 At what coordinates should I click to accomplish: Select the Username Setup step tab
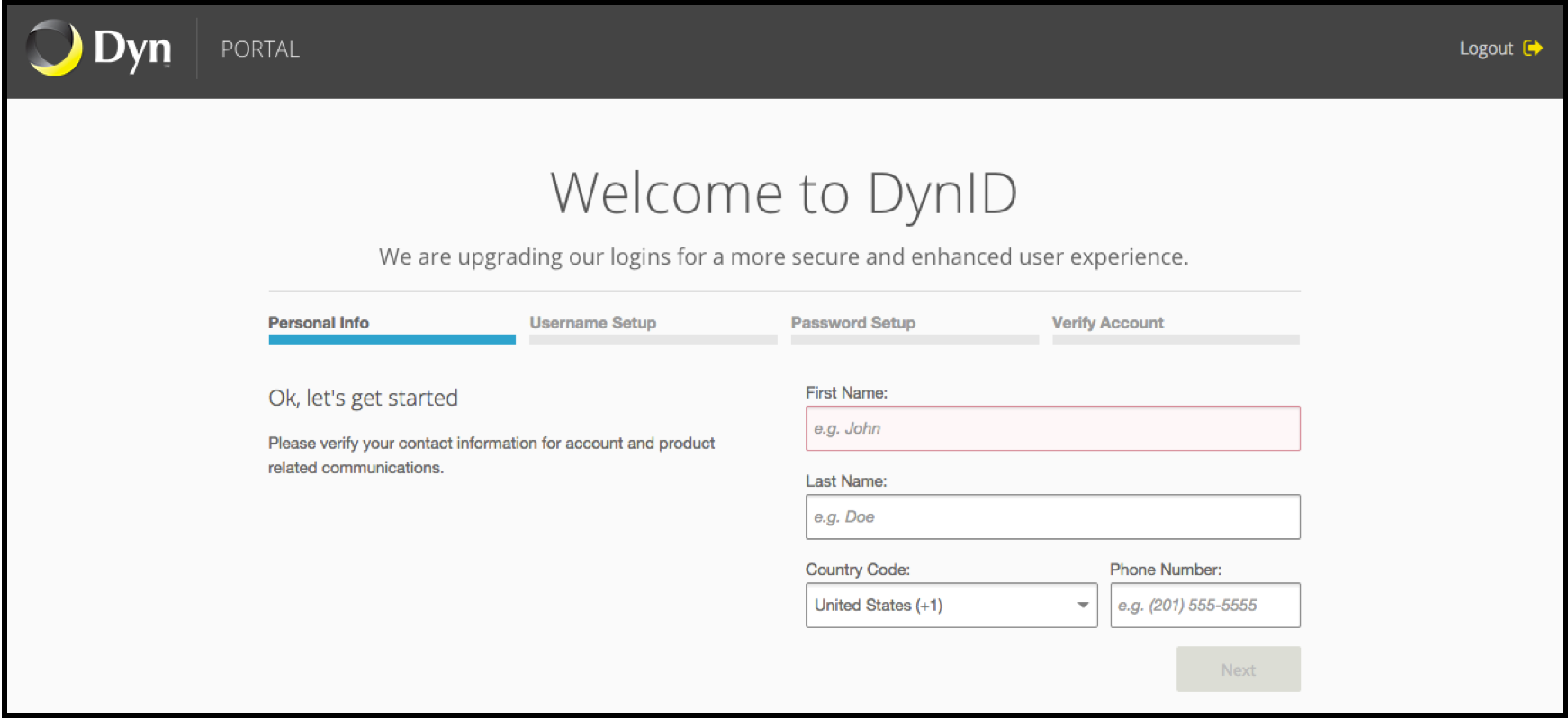653,328
